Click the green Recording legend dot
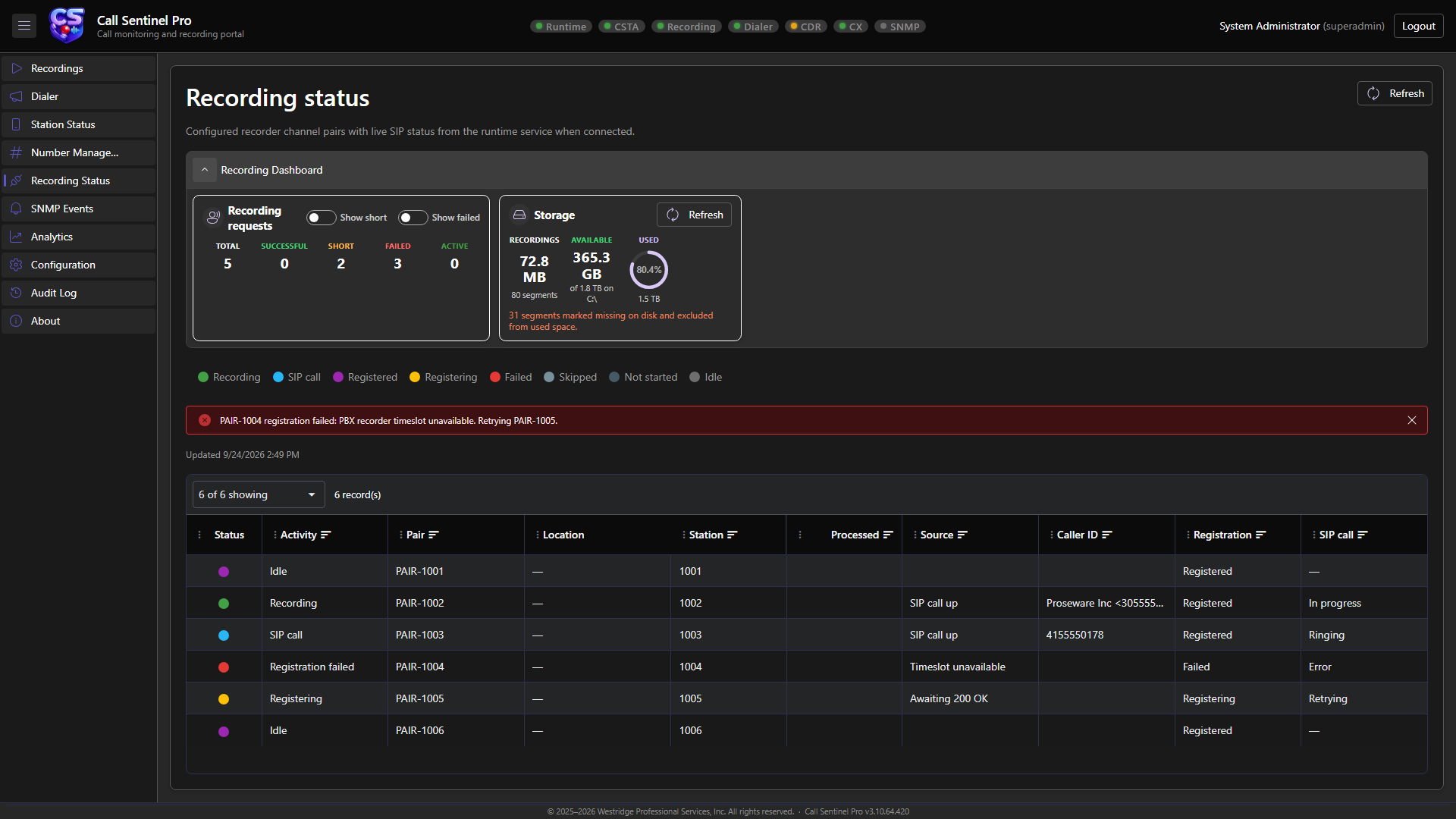 pyautogui.click(x=203, y=377)
